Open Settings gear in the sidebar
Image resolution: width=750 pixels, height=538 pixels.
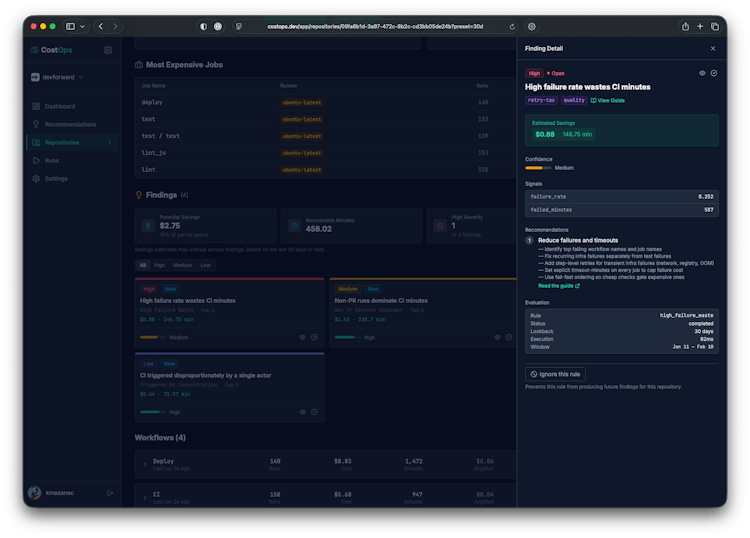[36, 178]
